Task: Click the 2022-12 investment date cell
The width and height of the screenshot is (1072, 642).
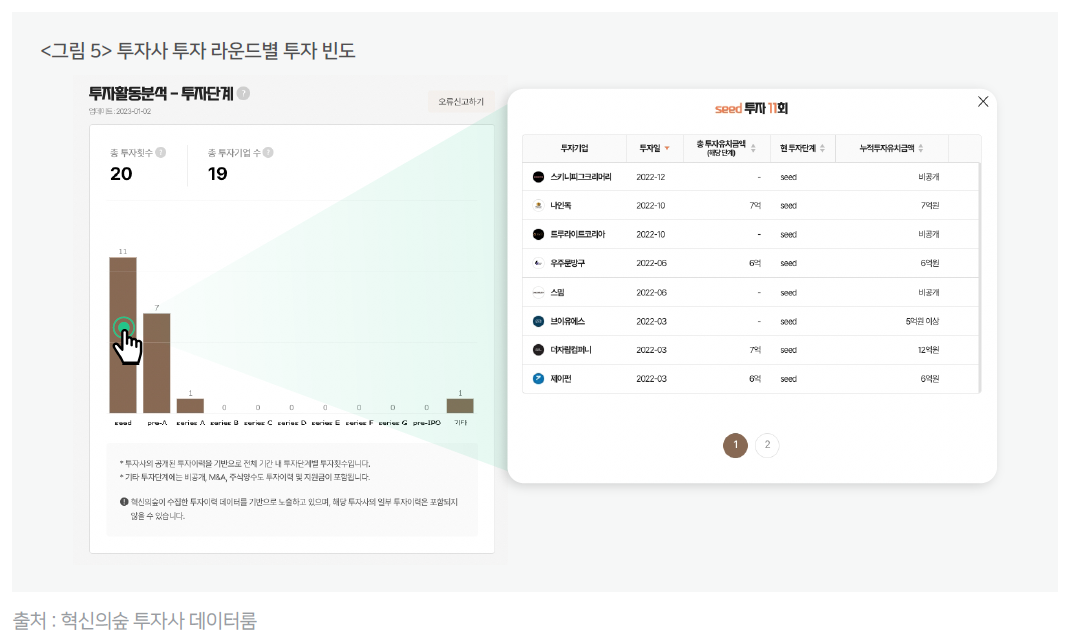Action: point(650,177)
